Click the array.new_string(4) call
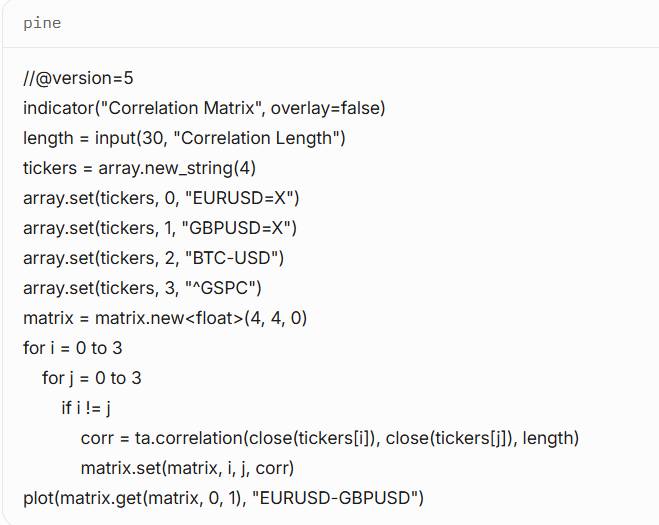The image size is (659, 525). tap(177, 168)
